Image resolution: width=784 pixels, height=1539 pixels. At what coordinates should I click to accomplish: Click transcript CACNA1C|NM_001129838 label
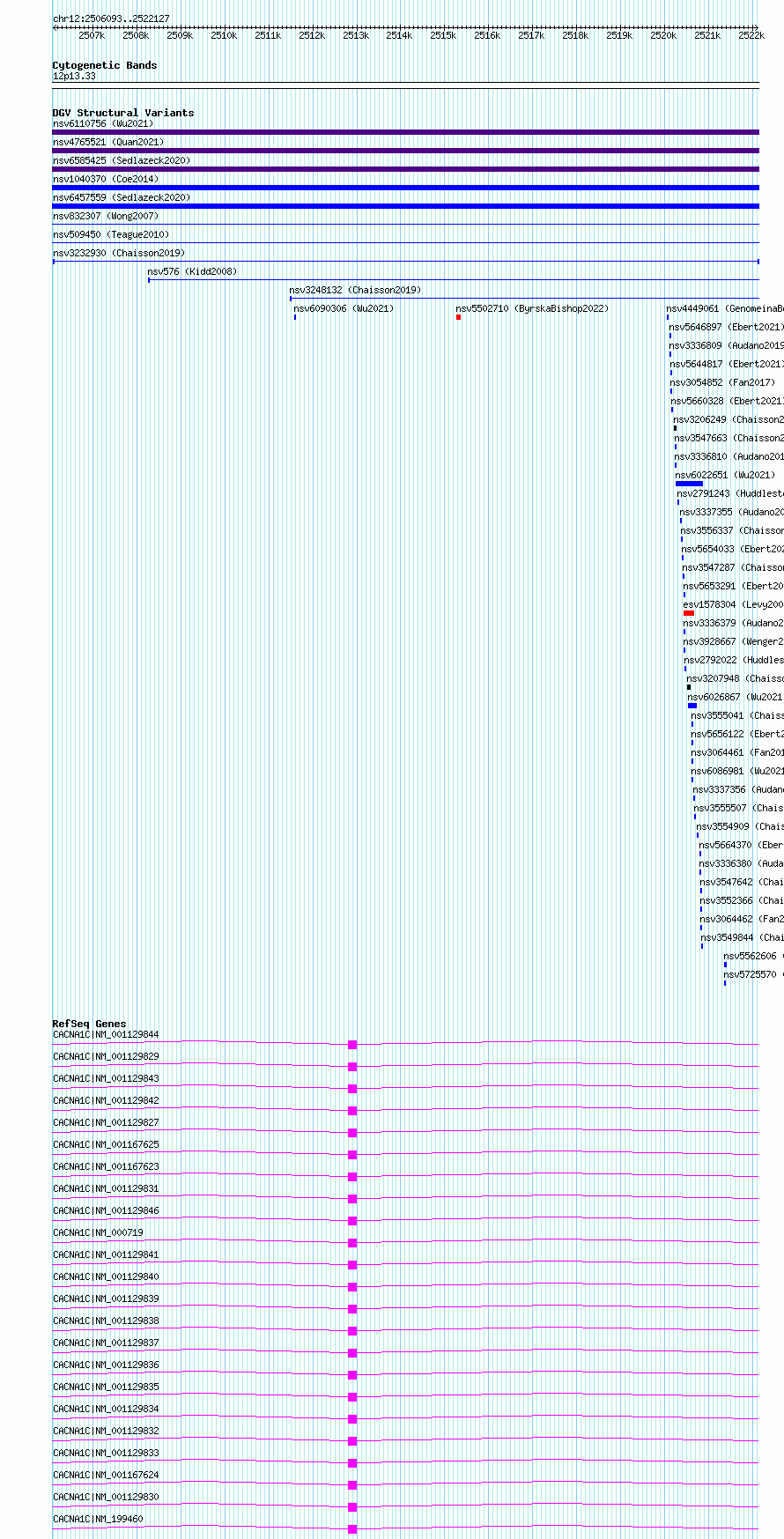point(106,1321)
